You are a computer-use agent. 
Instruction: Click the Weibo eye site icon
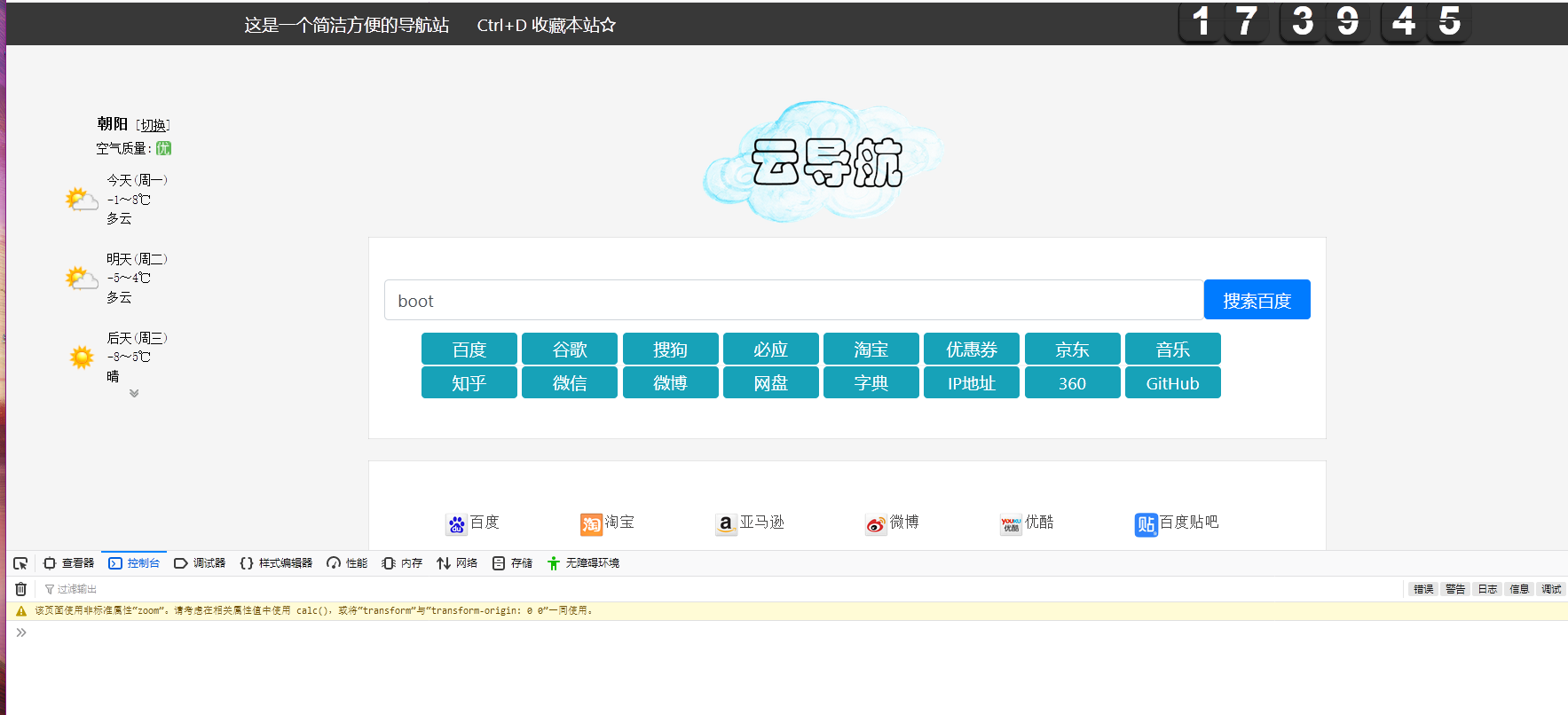coord(876,524)
